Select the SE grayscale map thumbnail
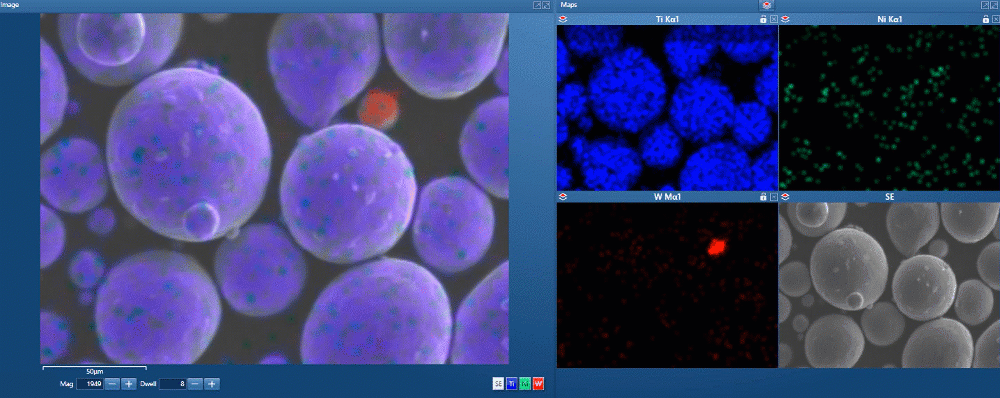Viewport: 1000px width, 398px height. coord(889,285)
